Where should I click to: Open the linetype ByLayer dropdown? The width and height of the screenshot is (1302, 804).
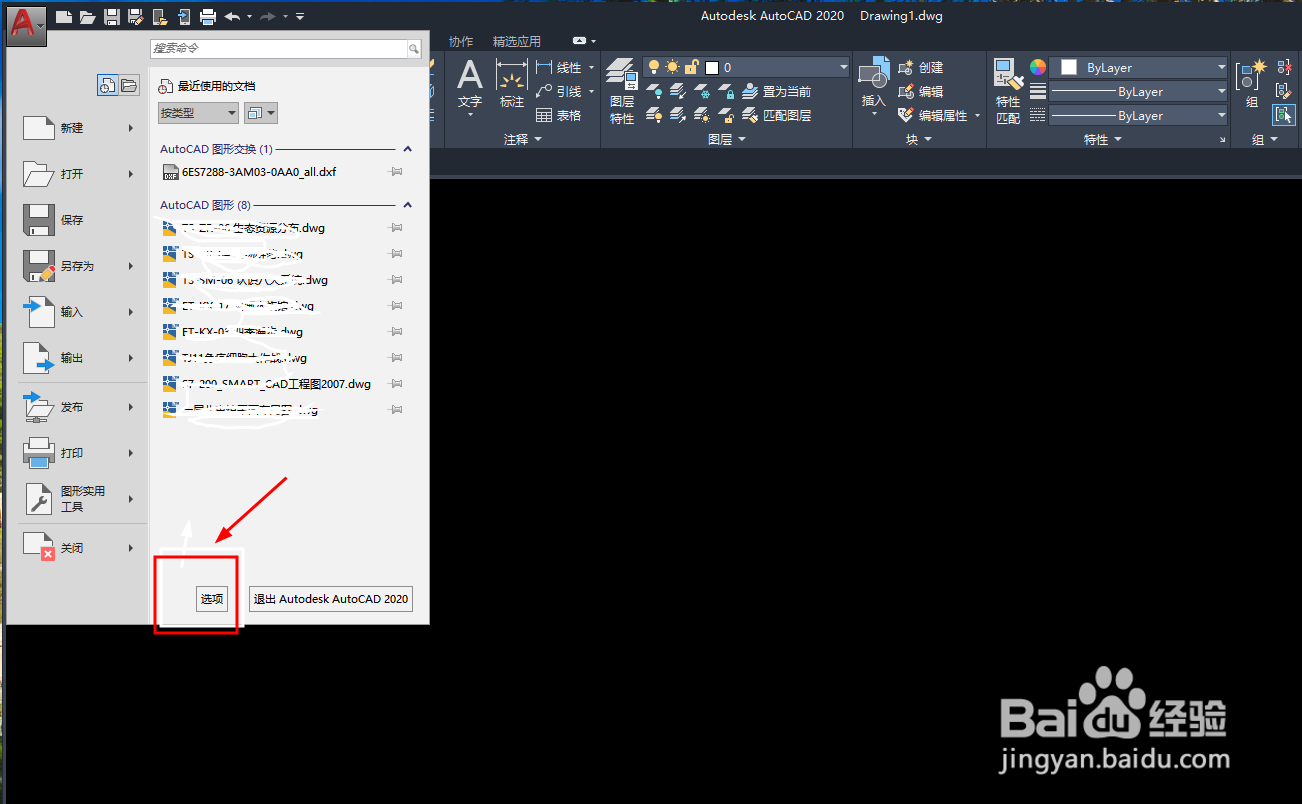tap(1138, 115)
